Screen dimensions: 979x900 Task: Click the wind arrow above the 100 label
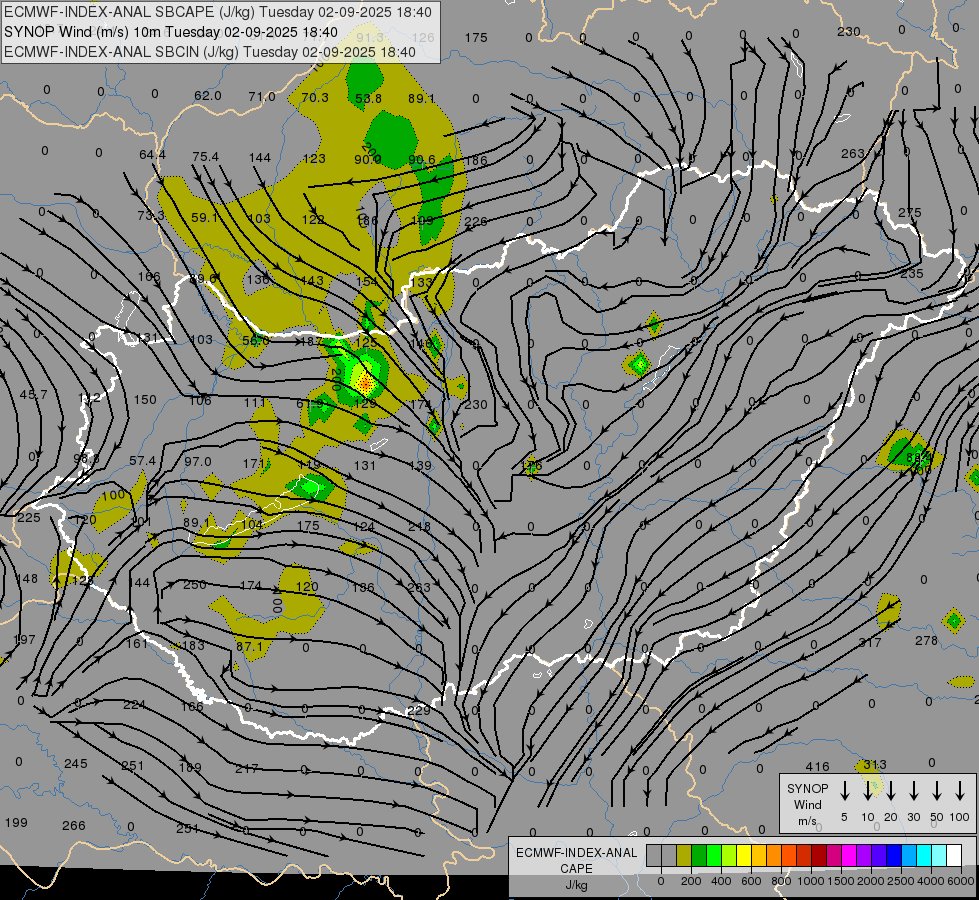pyautogui.click(x=960, y=791)
